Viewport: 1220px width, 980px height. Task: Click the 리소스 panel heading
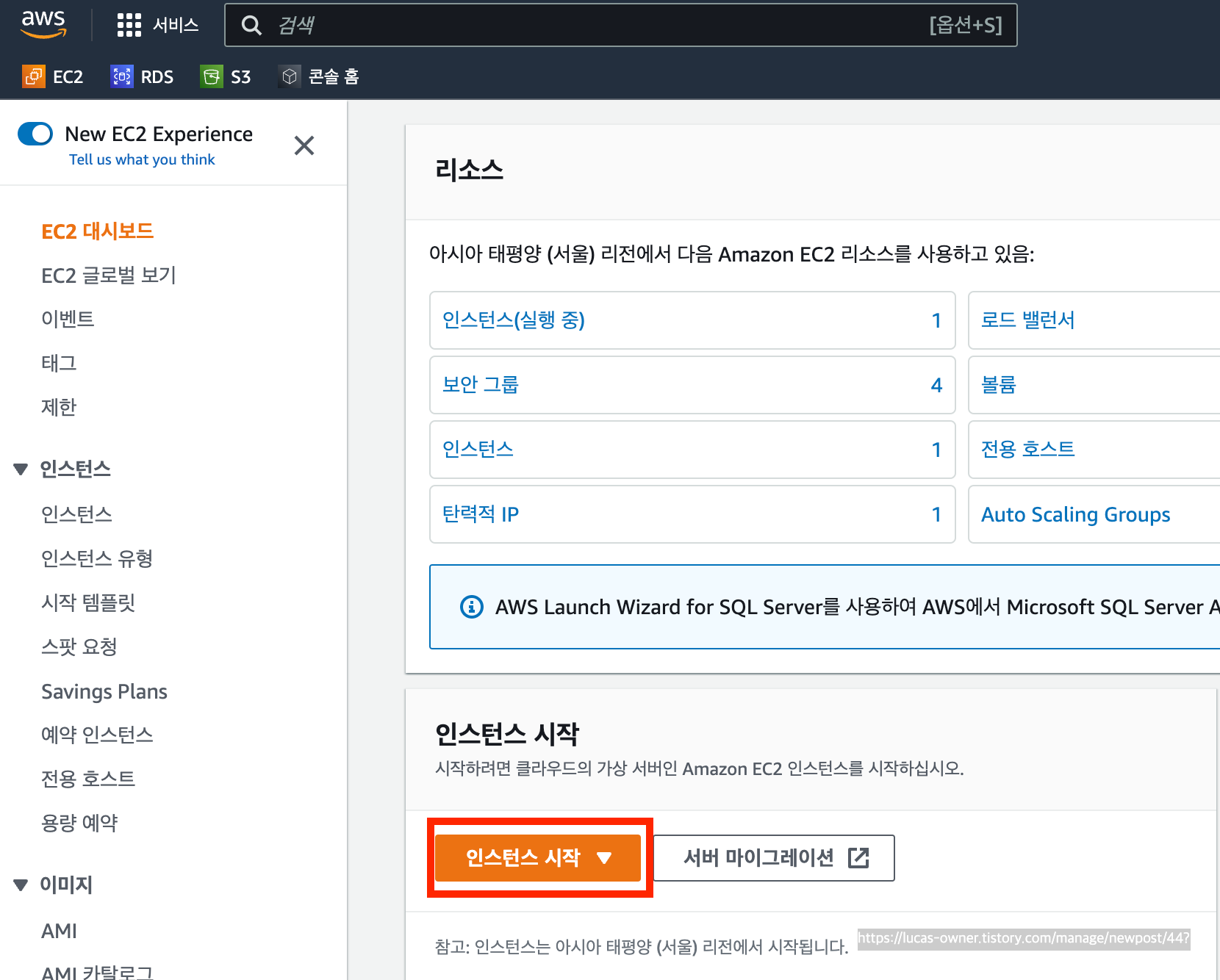click(469, 170)
